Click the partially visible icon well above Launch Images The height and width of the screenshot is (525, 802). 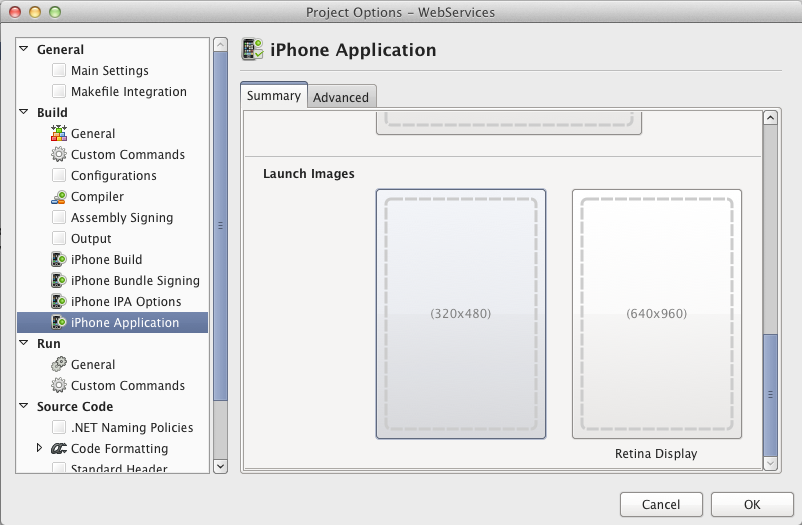(509, 123)
